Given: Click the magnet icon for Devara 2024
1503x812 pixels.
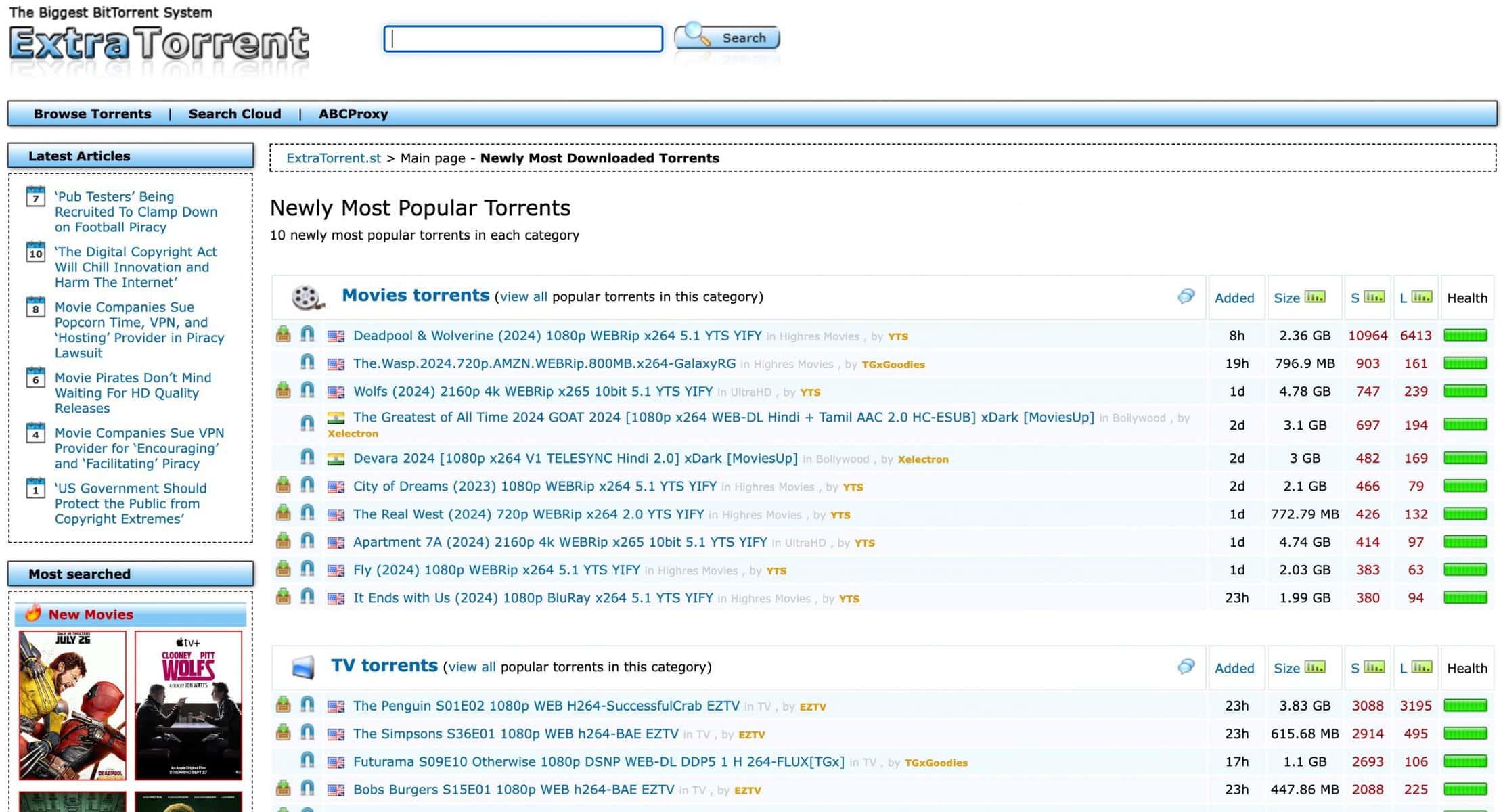Looking at the screenshot, I should pos(307,457).
